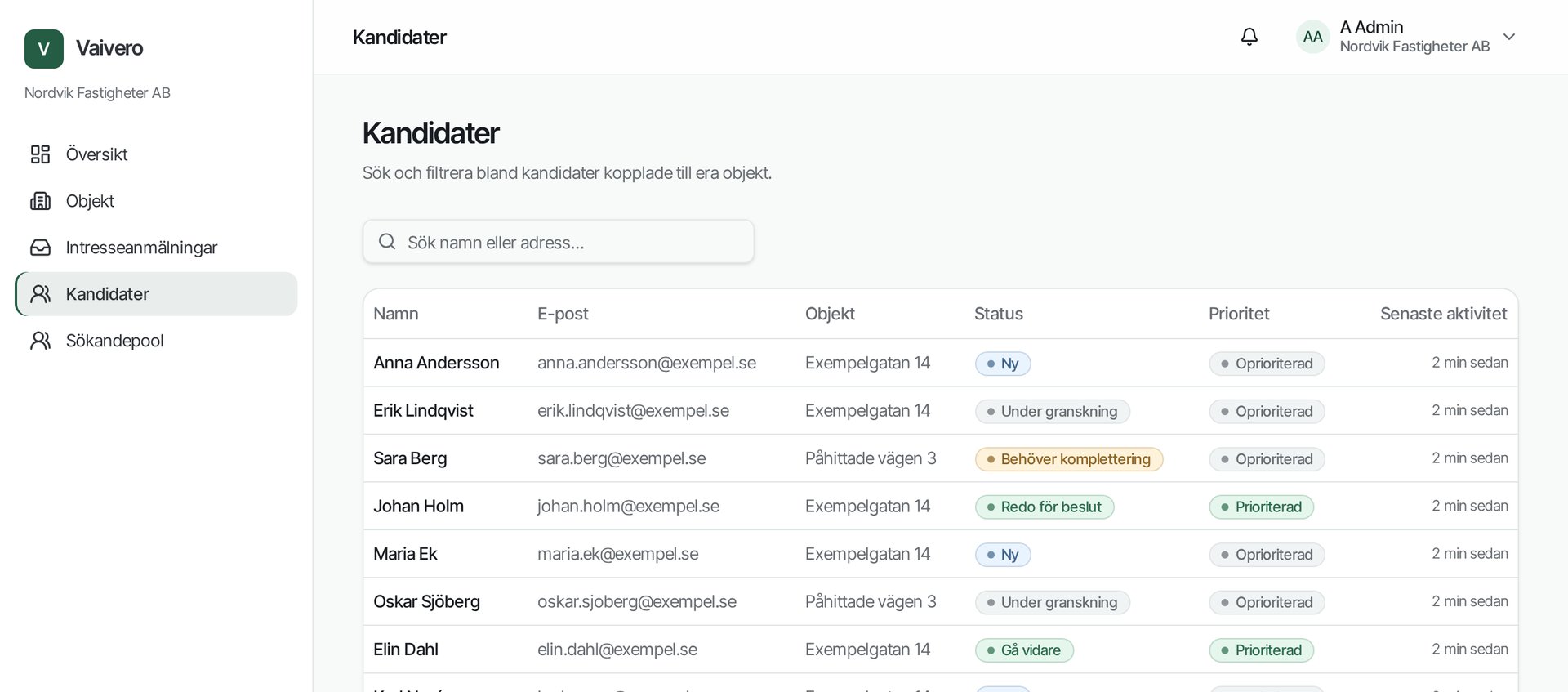Viewport: 1568px width, 692px height.
Task: Click the Kandidater people icon
Action: pyautogui.click(x=40, y=294)
